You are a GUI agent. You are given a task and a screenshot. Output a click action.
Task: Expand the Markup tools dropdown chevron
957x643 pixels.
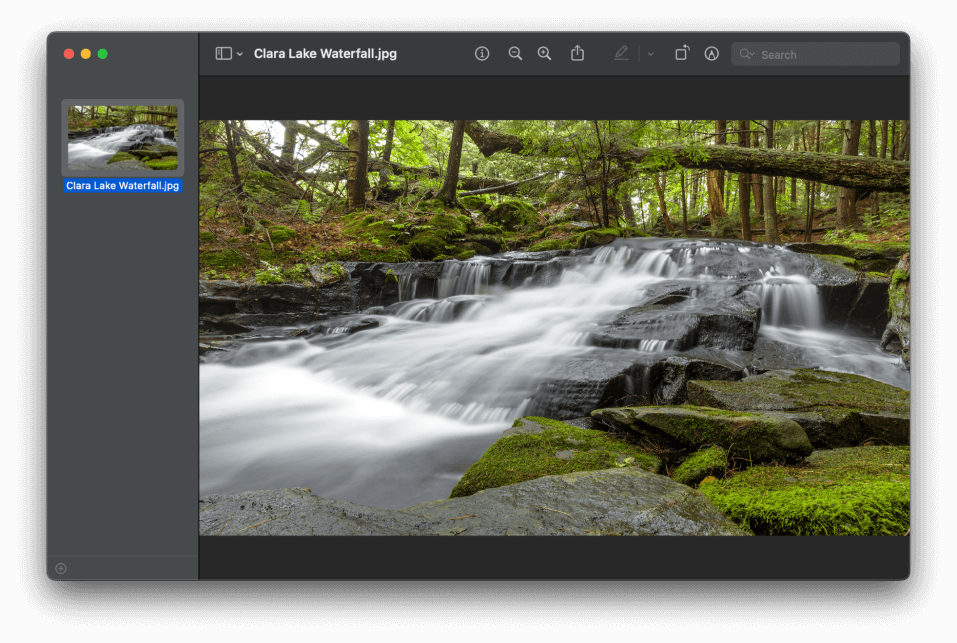click(x=648, y=53)
